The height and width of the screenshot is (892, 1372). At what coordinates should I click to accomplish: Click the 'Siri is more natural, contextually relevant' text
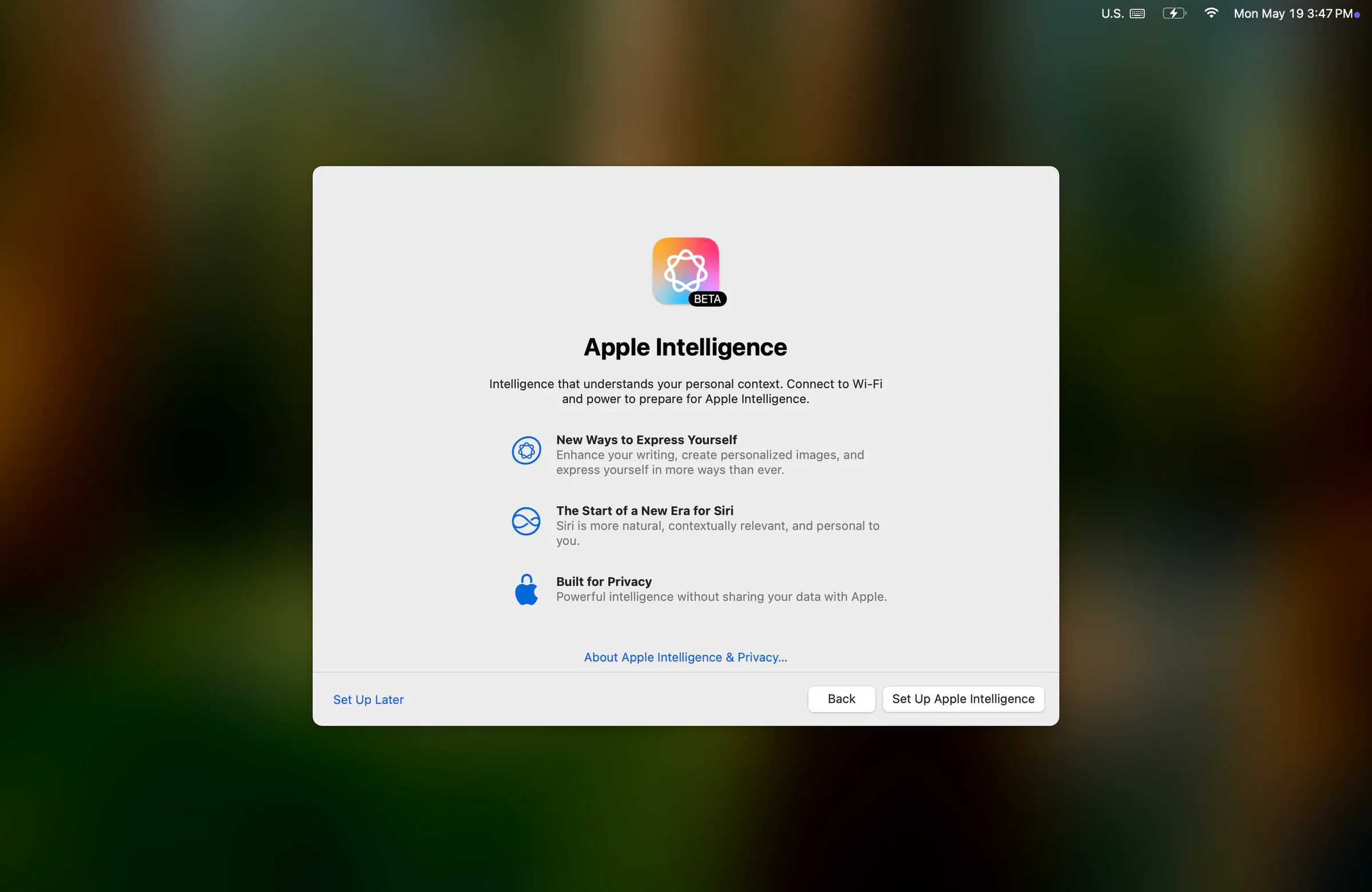coord(717,533)
